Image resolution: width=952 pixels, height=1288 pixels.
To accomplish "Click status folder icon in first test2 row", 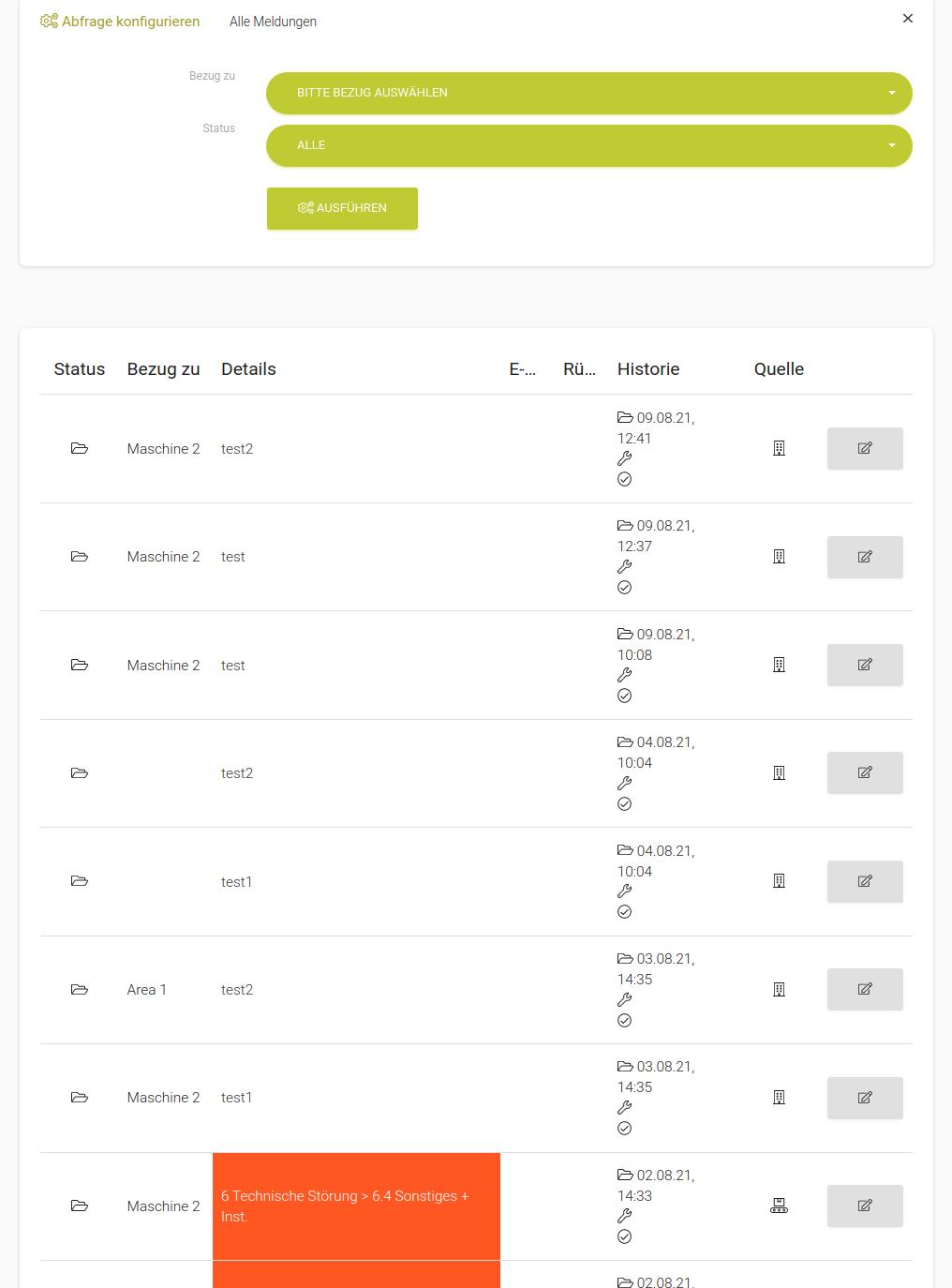I will [80, 449].
